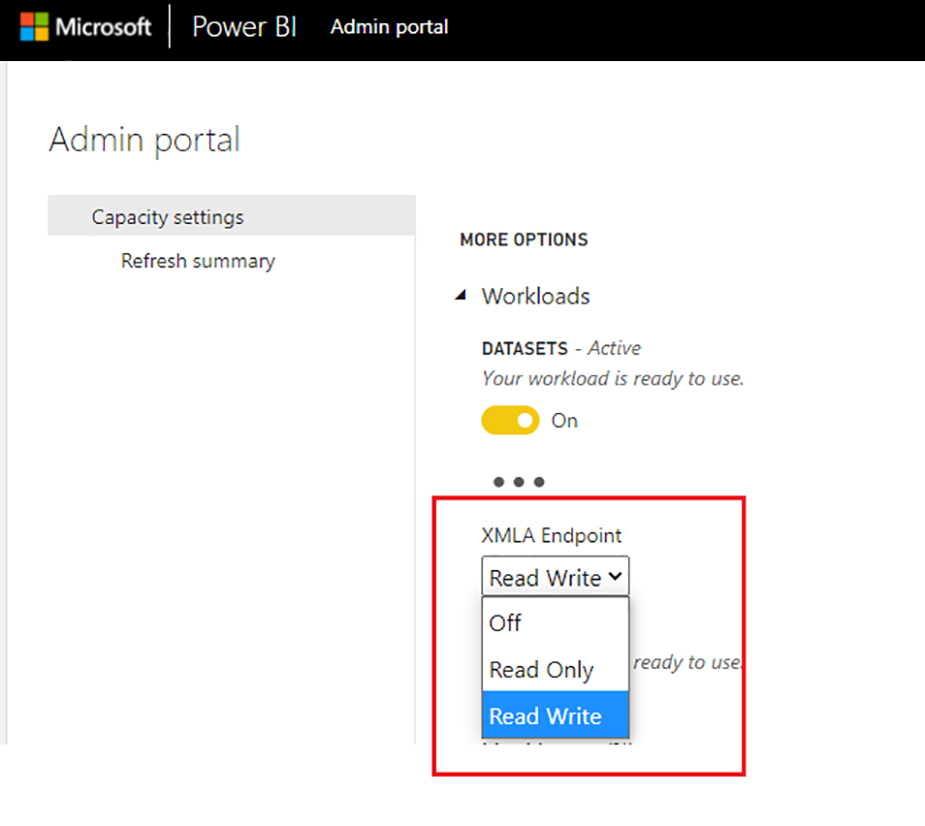Click the Workloads section title
This screenshot has height=826, width=925.
point(535,296)
